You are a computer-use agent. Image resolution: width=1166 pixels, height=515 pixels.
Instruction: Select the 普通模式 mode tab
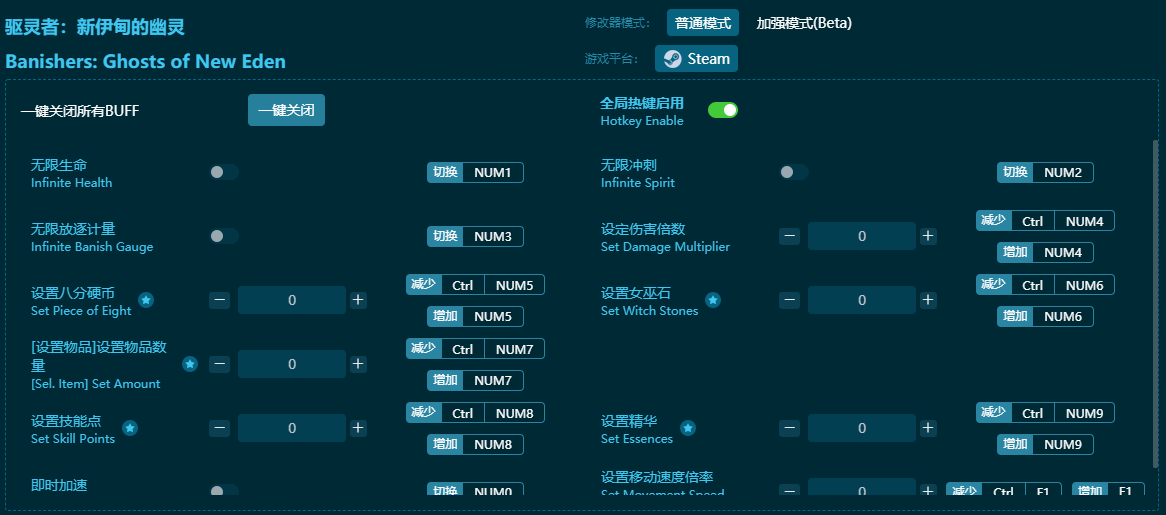703,23
